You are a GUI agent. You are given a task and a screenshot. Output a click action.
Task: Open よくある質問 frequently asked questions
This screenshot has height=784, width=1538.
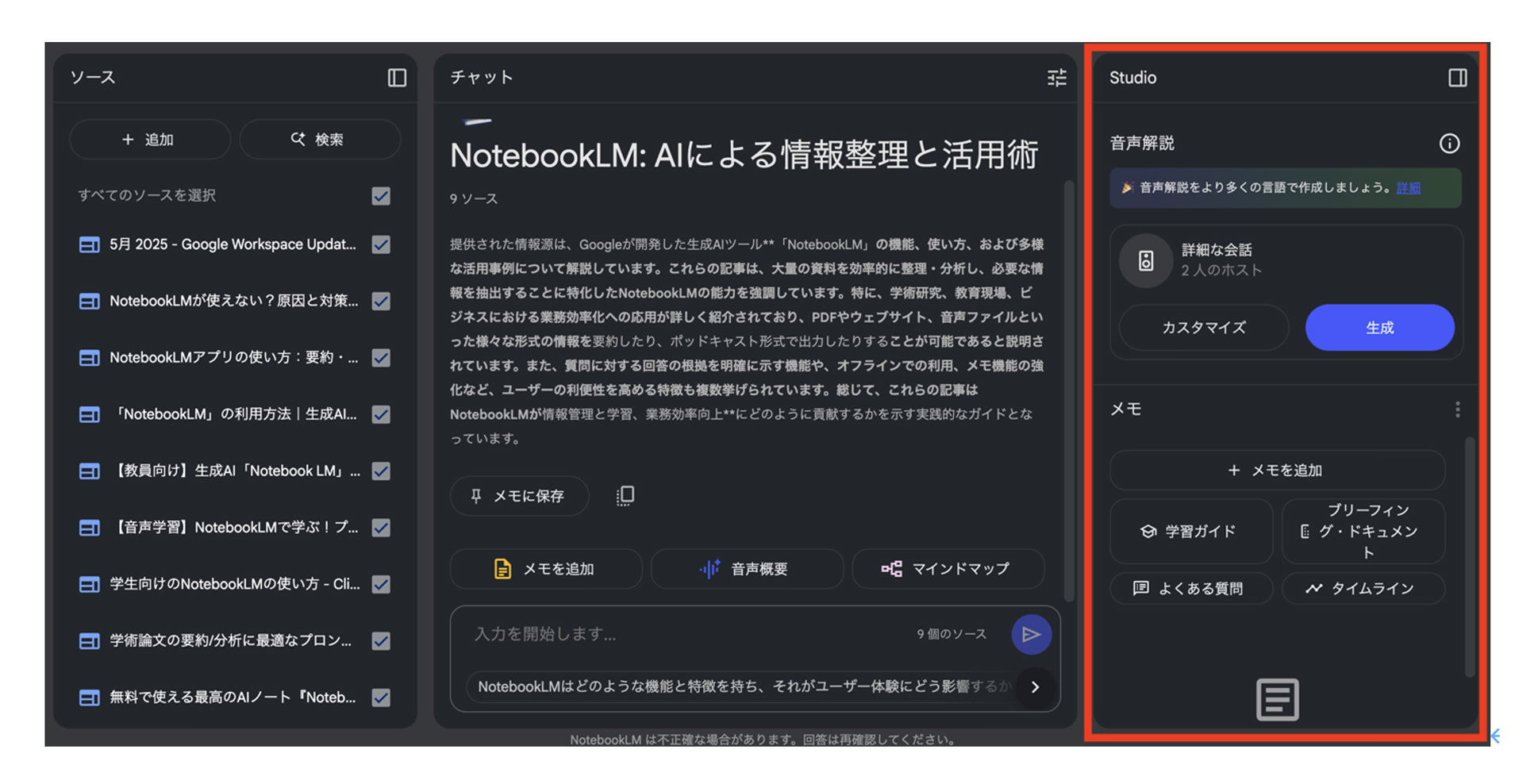point(1191,588)
